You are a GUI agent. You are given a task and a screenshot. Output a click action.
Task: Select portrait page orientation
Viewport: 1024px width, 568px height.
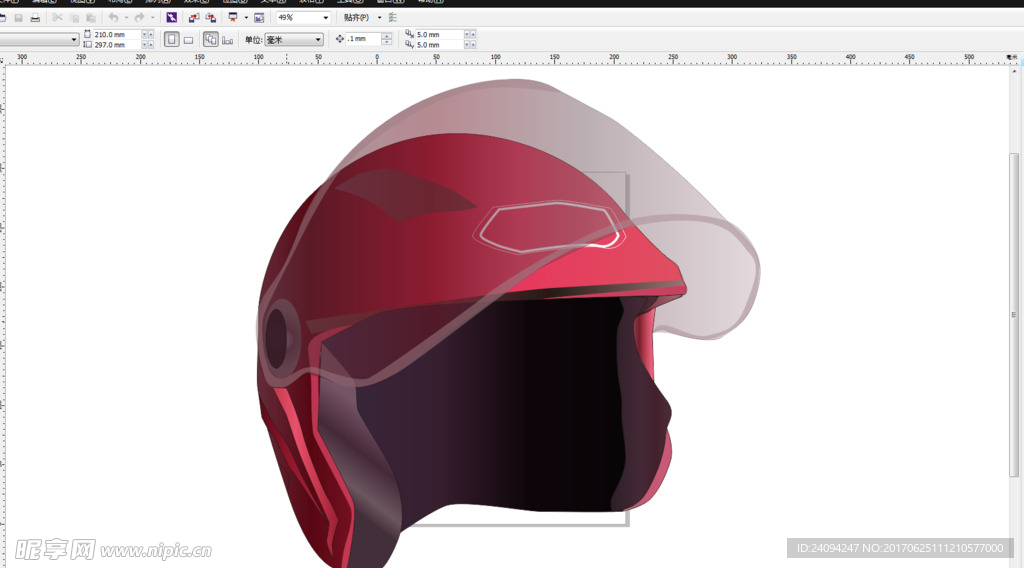(171, 40)
